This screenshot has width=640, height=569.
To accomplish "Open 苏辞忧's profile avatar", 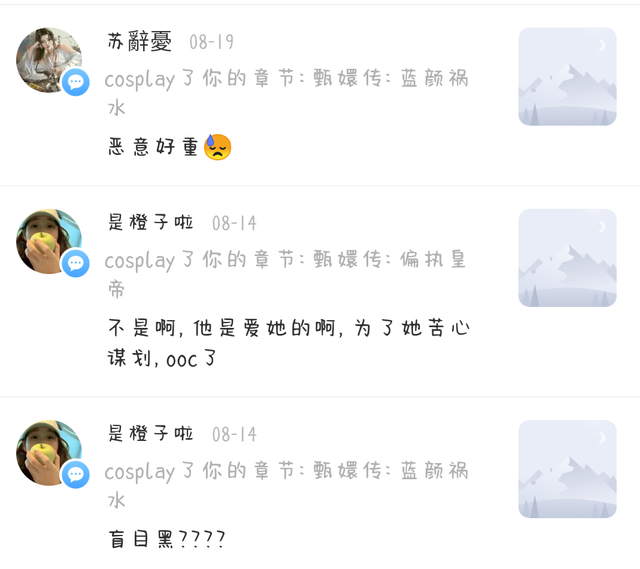I will coord(47,58).
